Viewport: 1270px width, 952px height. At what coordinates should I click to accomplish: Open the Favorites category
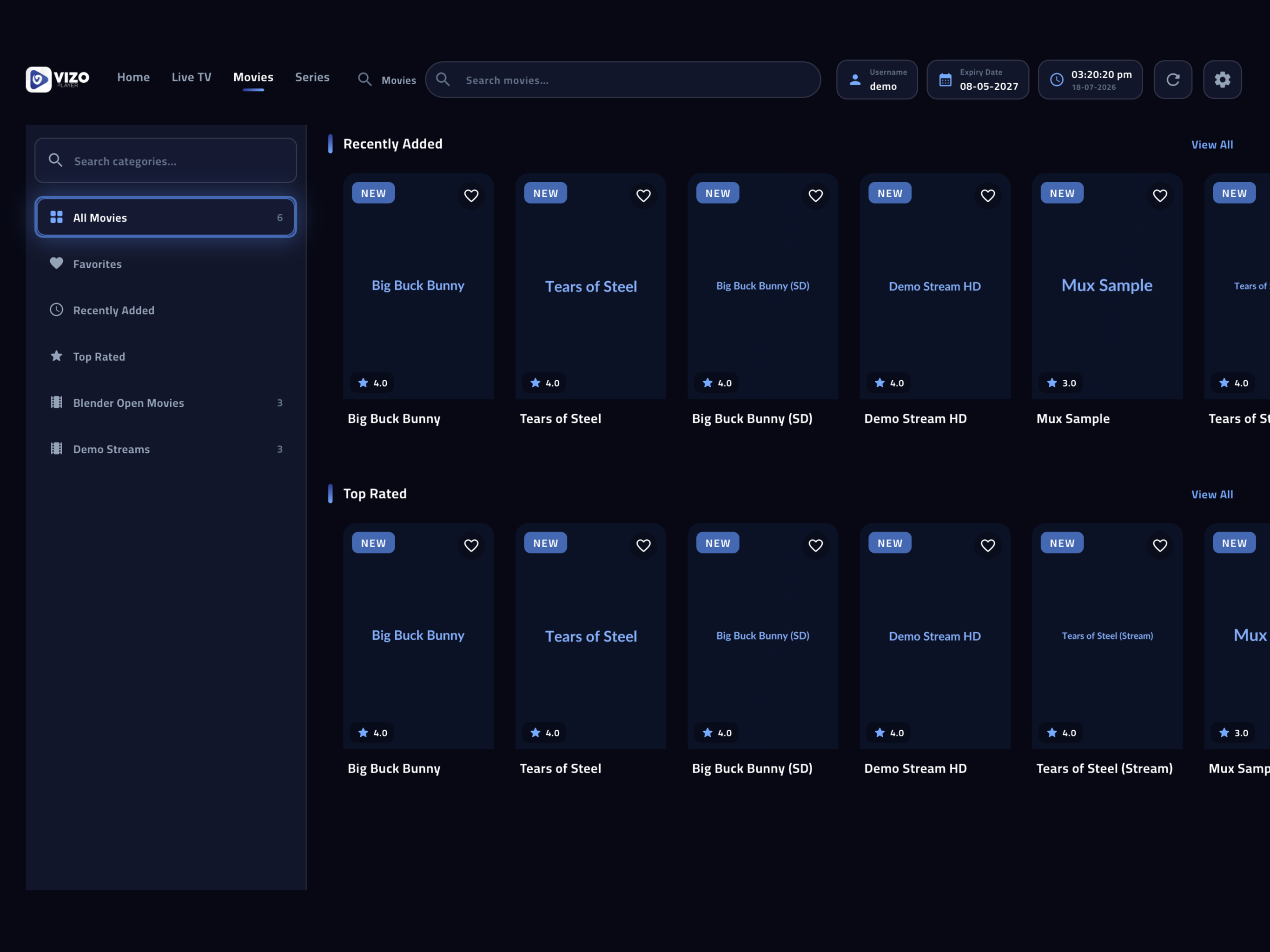166,264
